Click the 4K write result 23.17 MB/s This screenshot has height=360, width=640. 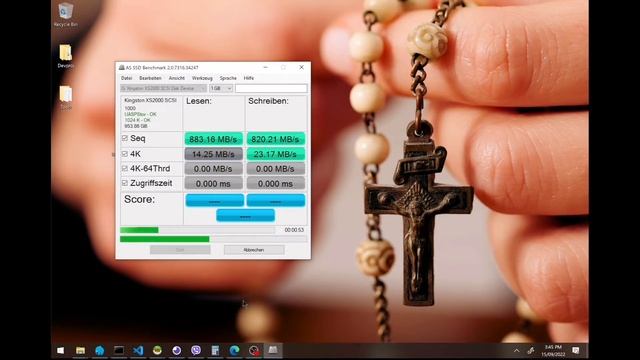[x=276, y=154]
